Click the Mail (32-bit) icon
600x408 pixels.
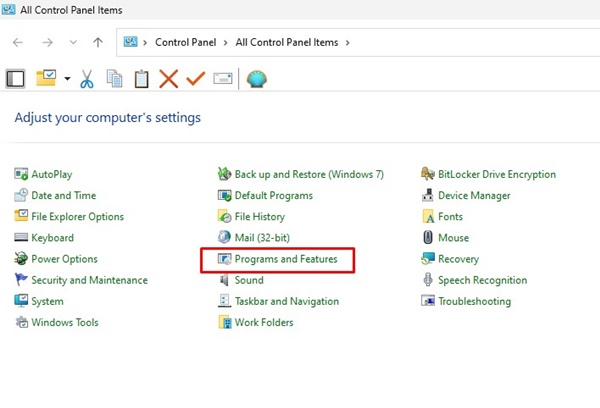224,237
